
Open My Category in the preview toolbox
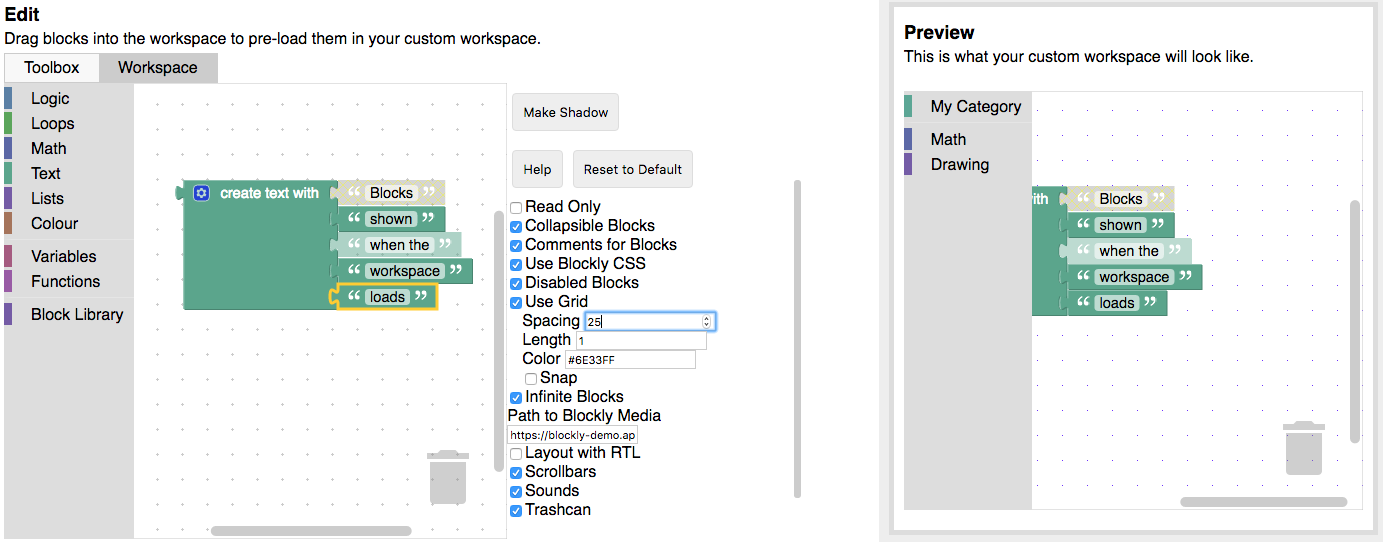pyautogui.click(x=975, y=106)
